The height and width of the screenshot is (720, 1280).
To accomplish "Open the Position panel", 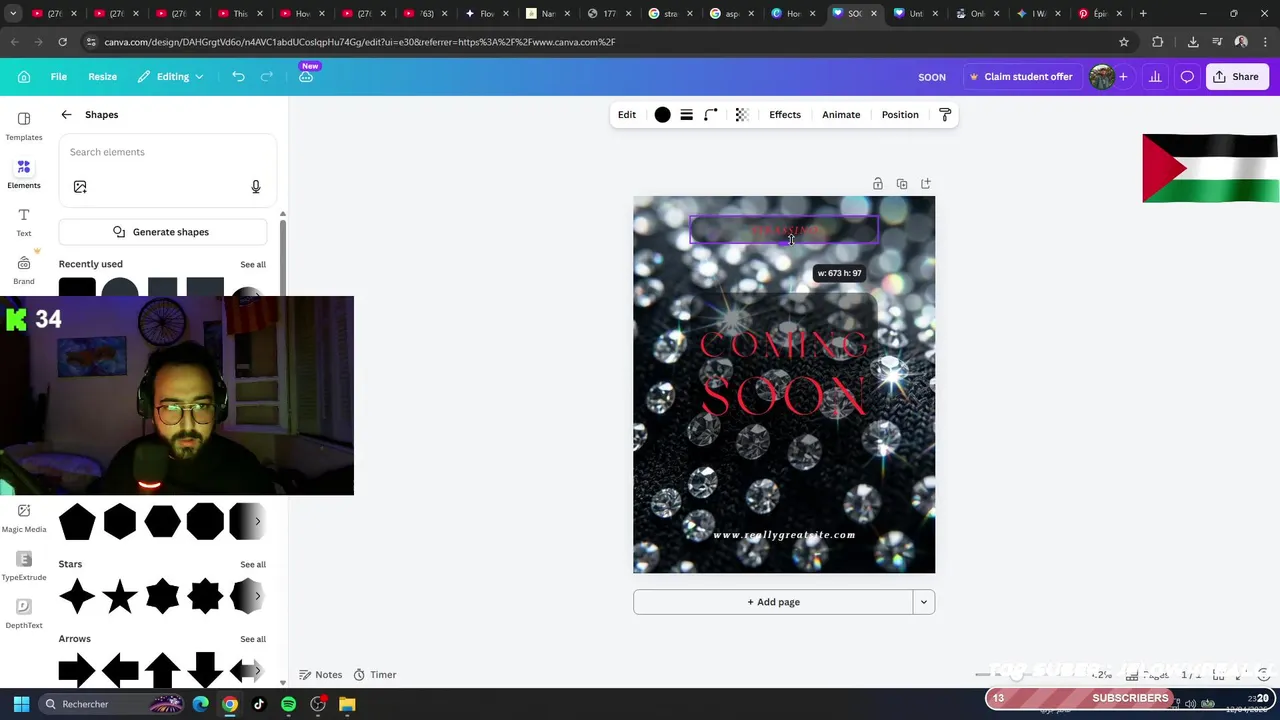I will (x=900, y=115).
